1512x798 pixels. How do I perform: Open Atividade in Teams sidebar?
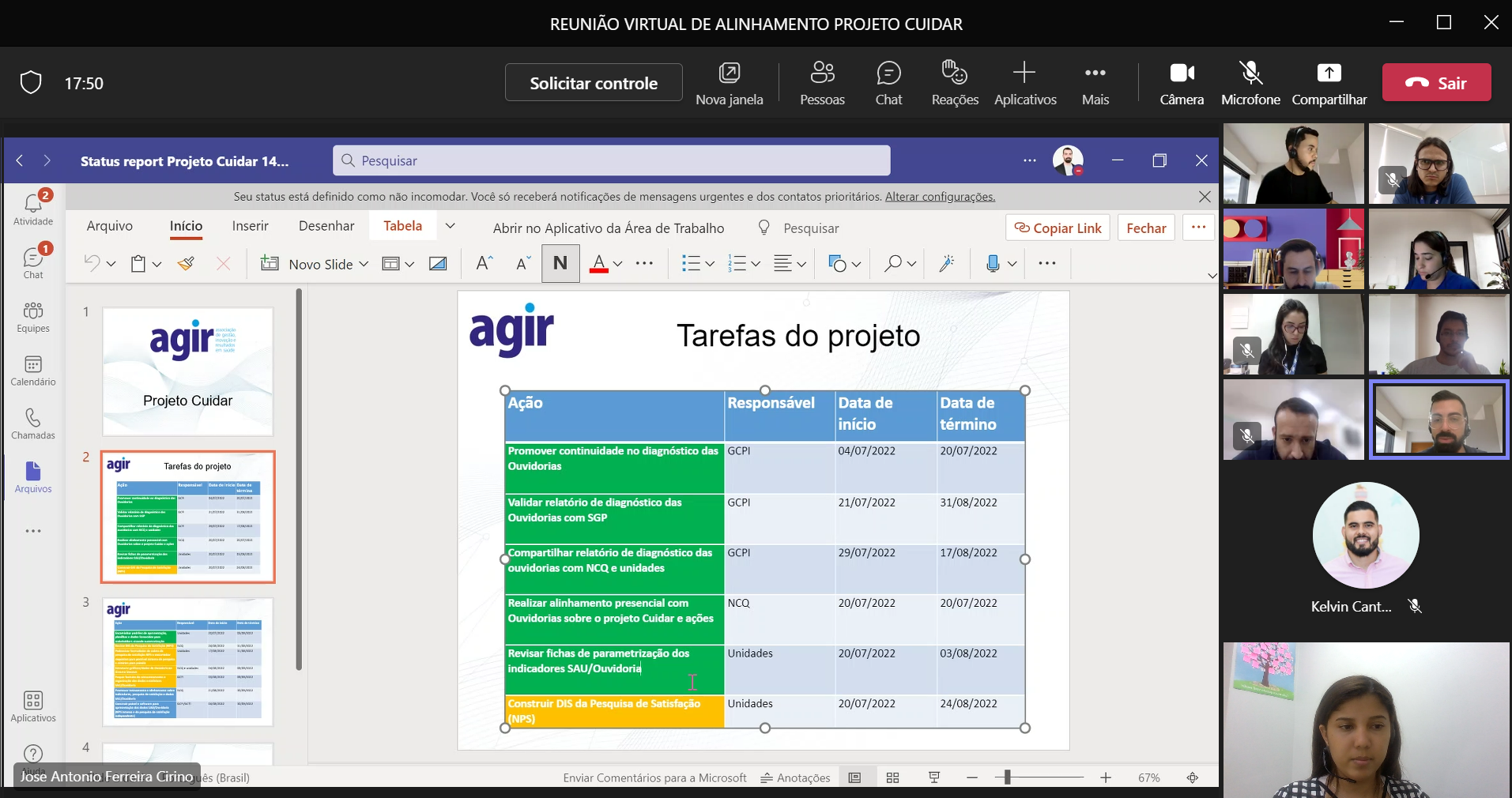click(33, 209)
